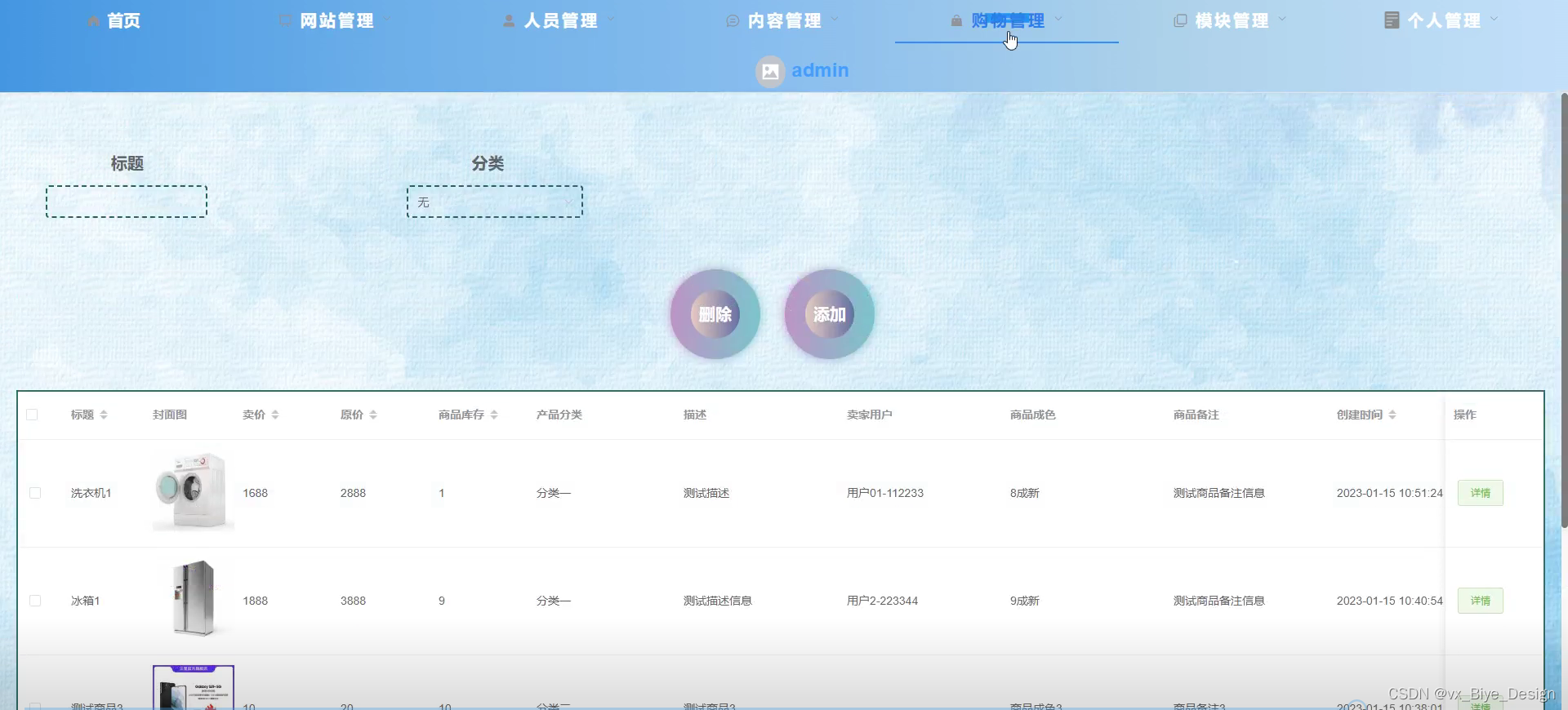Check the row checkbox for 冰箱1
1568x710 pixels.
point(35,601)
